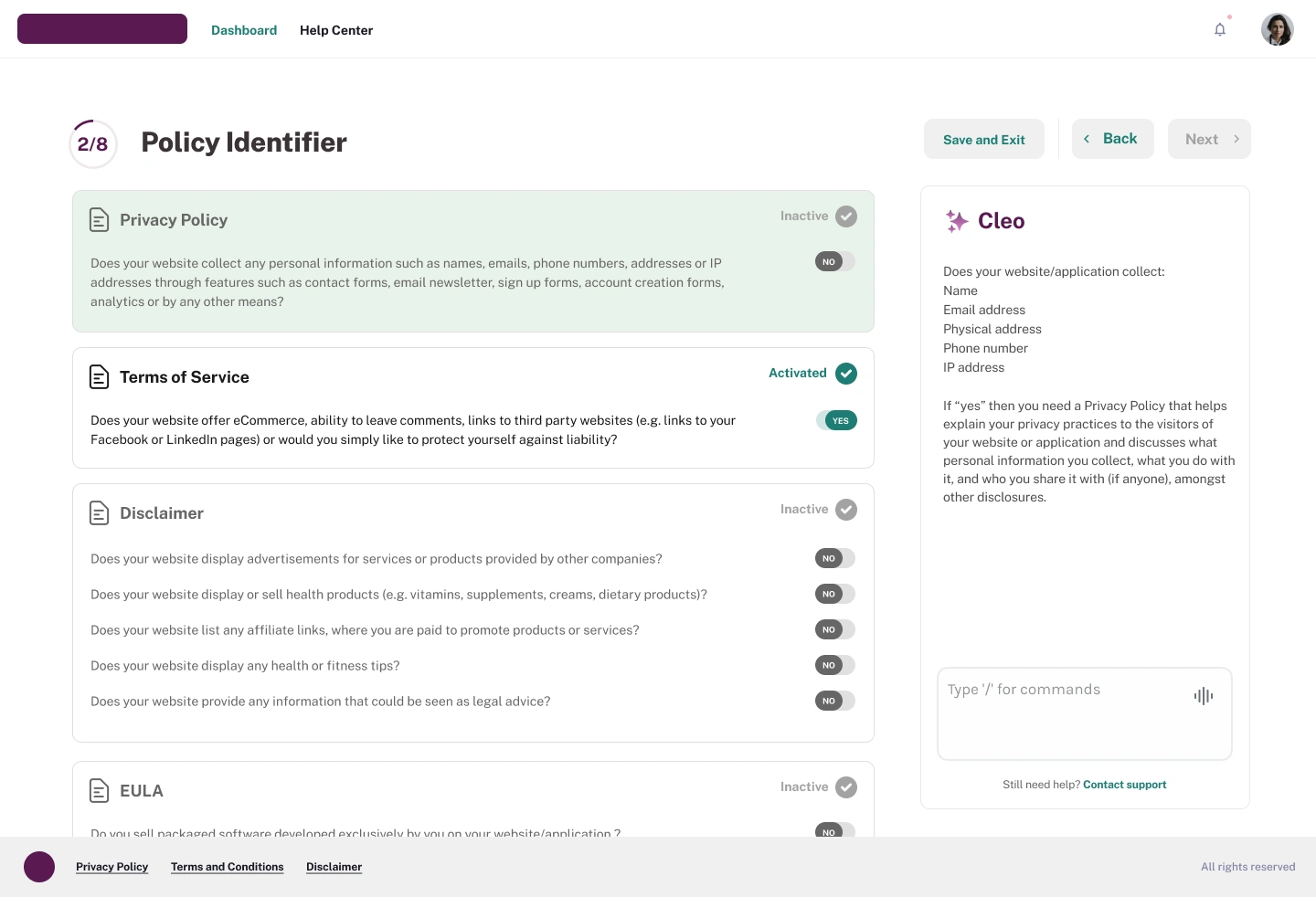Toggle the legal advice question switch
Viewport: 1316px width, 897px height.
point(835,702)
